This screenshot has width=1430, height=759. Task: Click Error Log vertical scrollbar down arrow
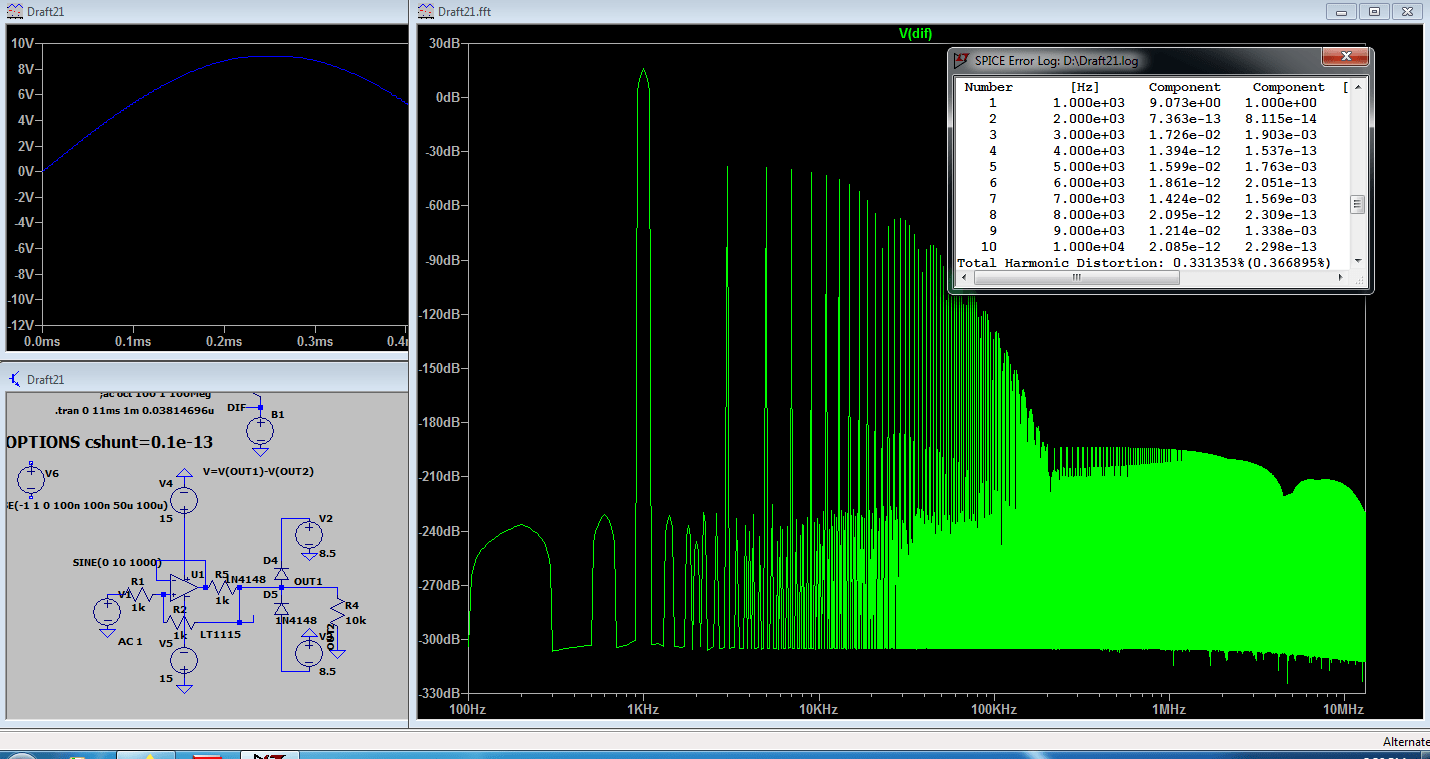tap(1357, 261)
